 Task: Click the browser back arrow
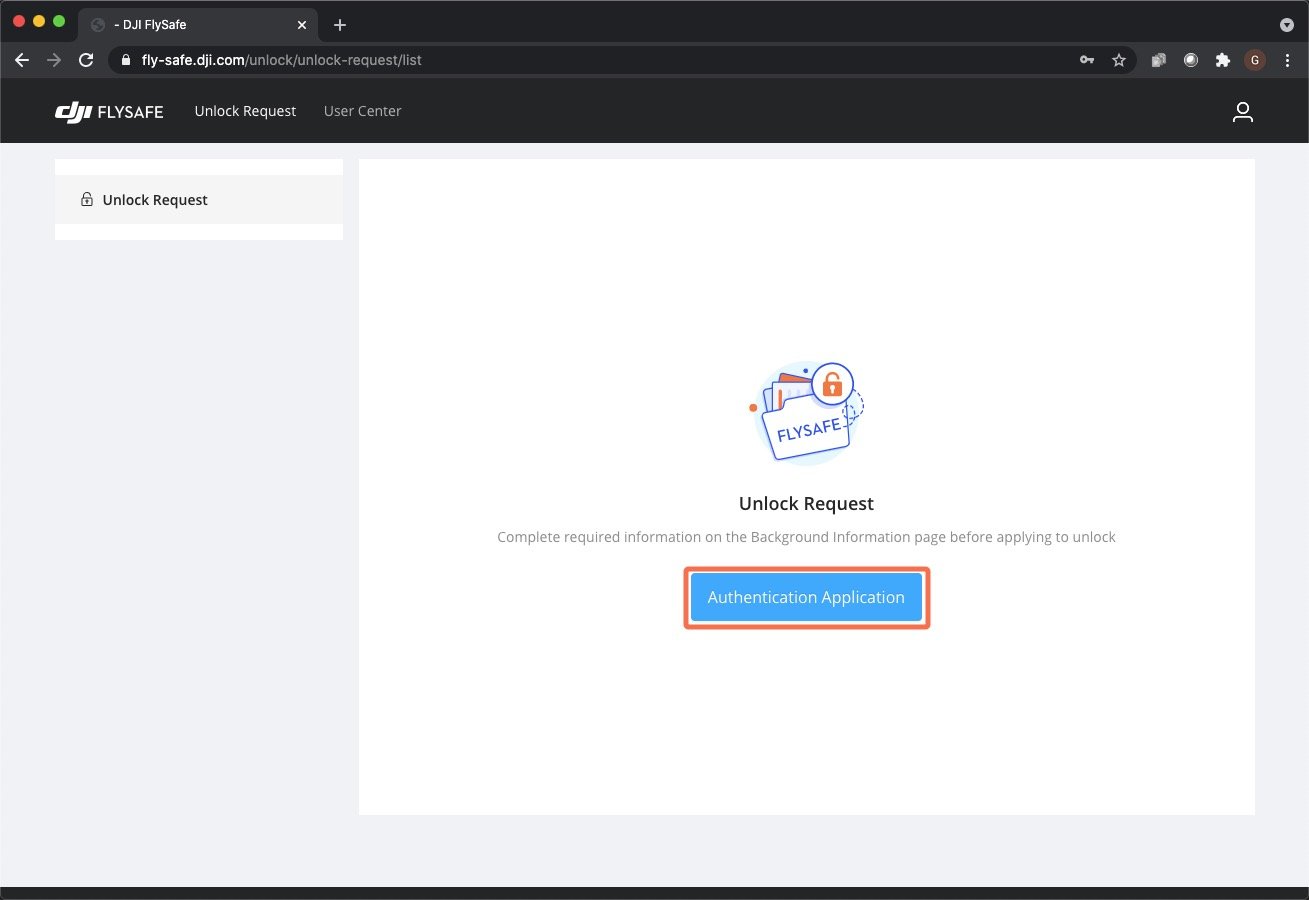tap(22, 60)
